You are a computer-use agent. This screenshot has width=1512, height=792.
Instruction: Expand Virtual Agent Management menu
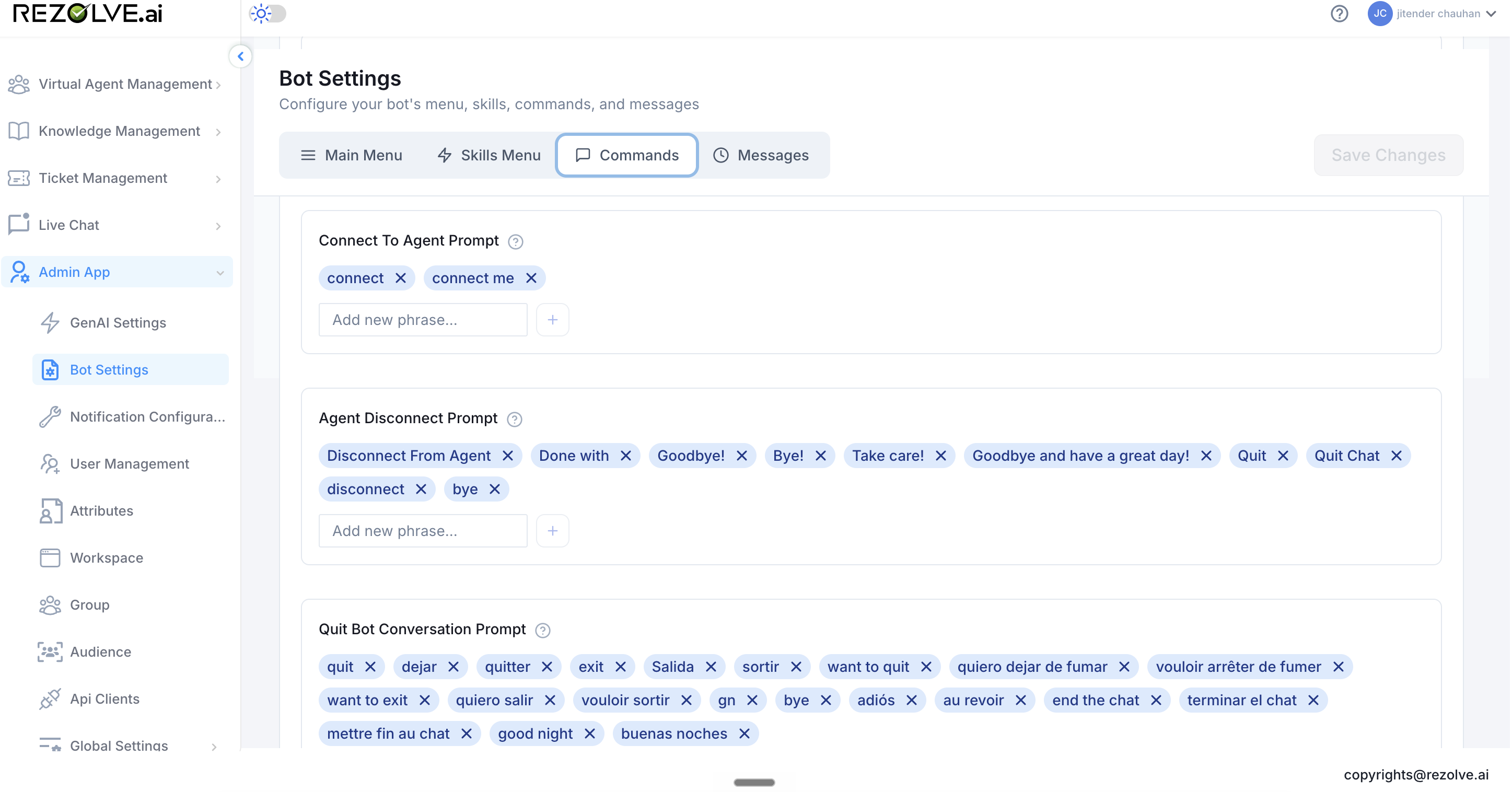(118, 84)
